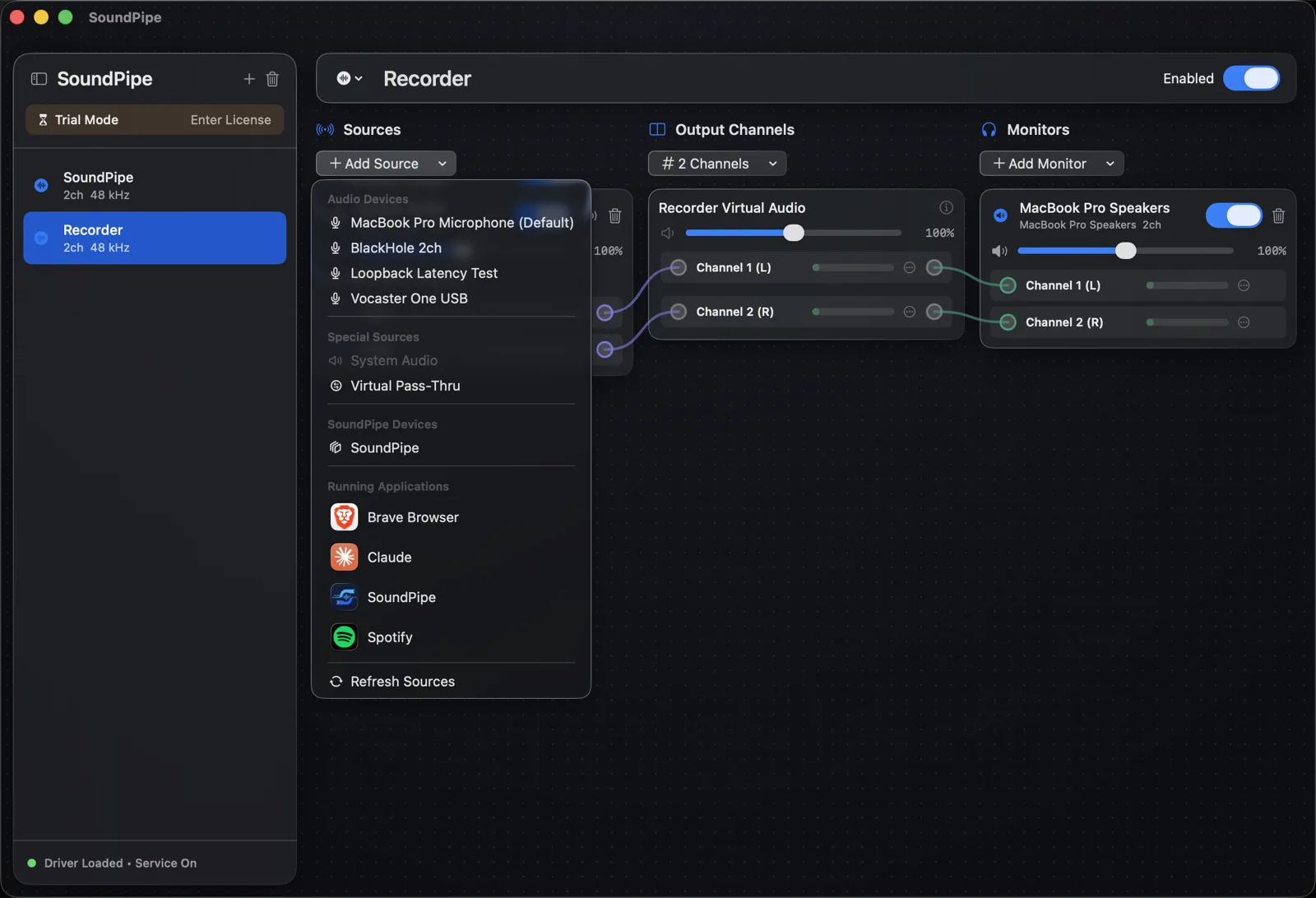Click the Recorder title text
Image resolution: width=1316 pixels, height=898 pixels.
click(427, 78)
